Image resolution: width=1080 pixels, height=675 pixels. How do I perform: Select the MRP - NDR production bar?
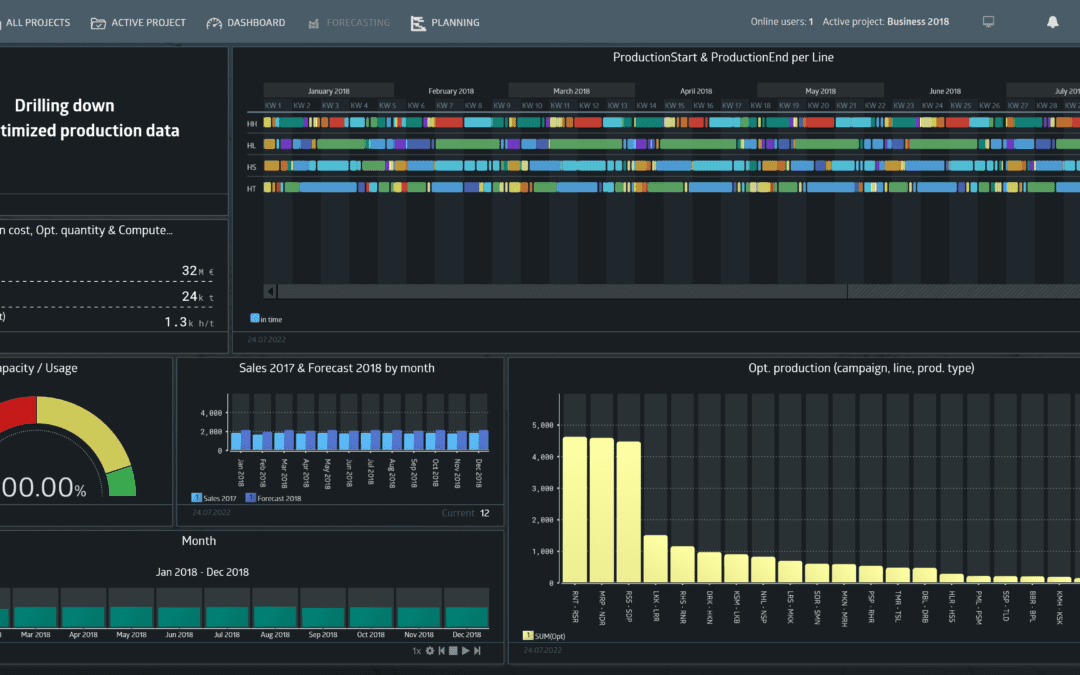[x=602, y=510]
